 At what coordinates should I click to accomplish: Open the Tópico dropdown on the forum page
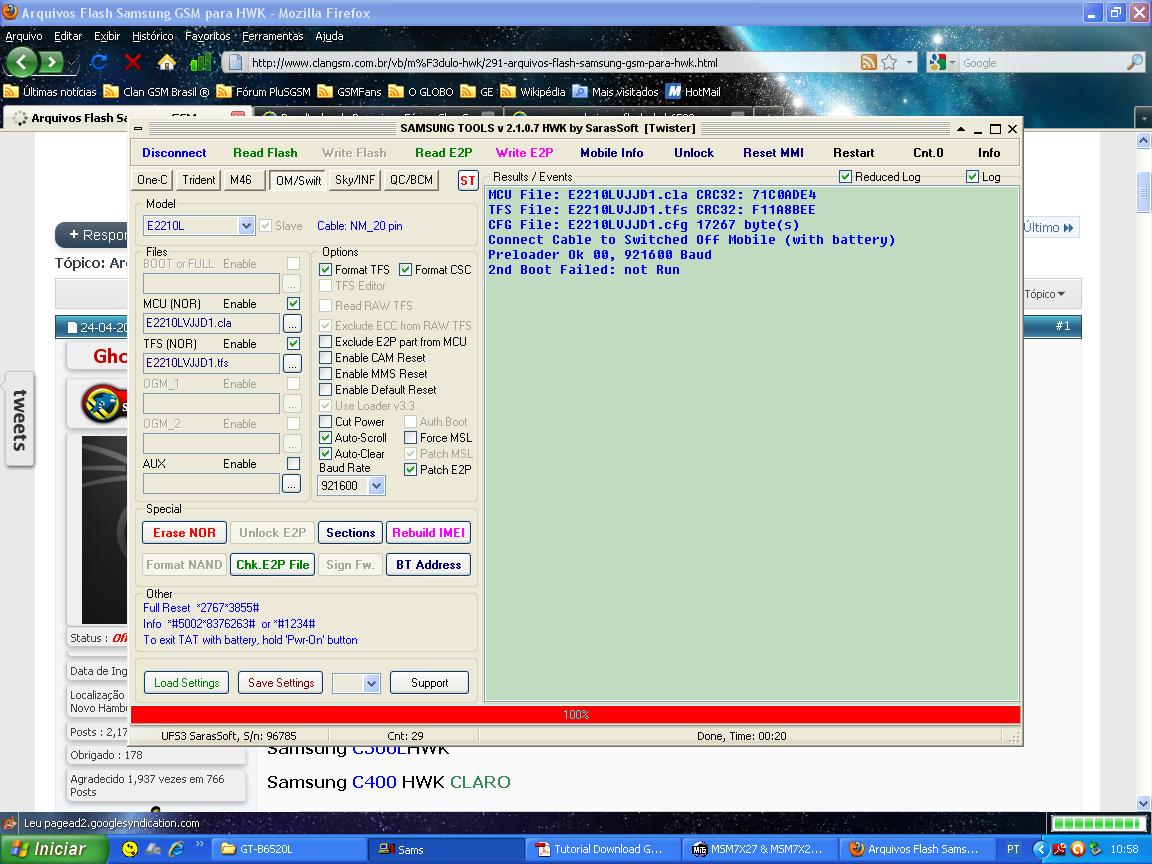coord(1044,294)
